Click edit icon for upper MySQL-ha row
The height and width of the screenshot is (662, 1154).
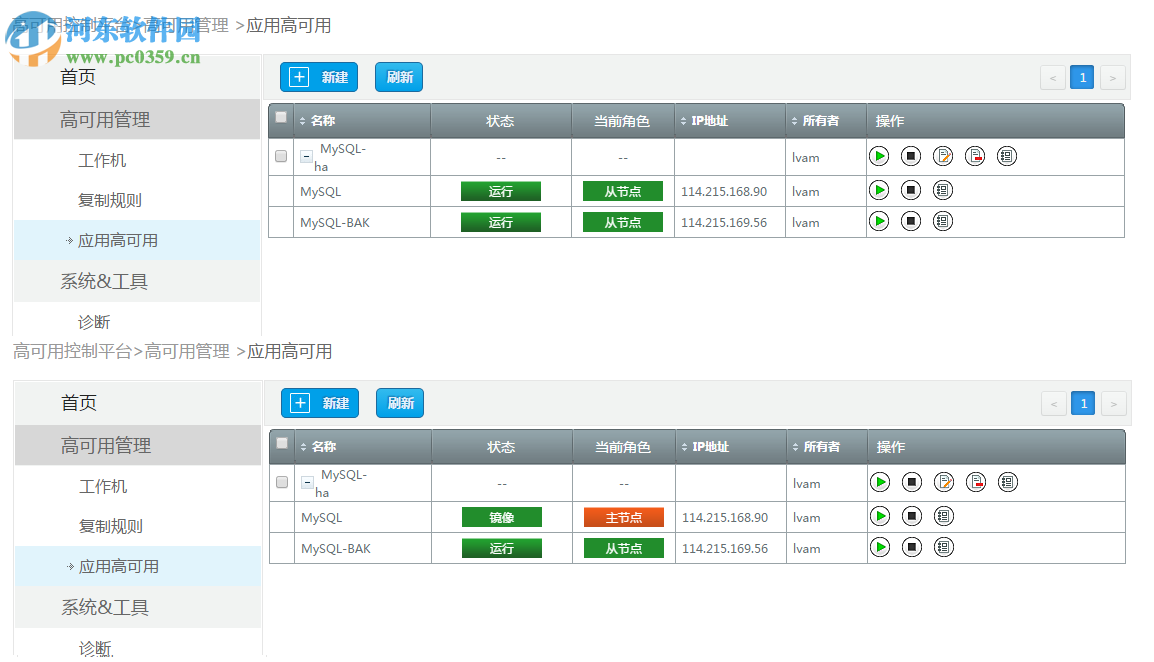click(943, 156)
